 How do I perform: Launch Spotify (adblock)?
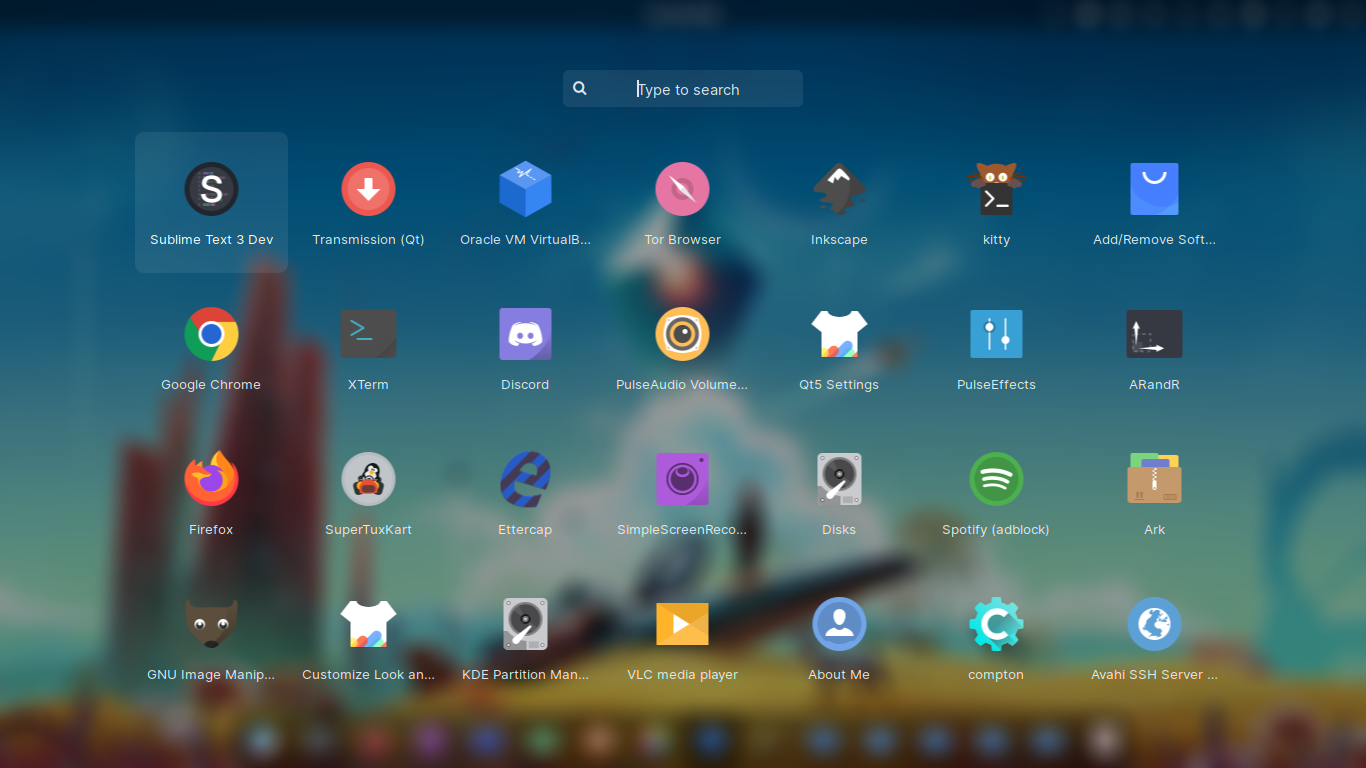point(996,479)
